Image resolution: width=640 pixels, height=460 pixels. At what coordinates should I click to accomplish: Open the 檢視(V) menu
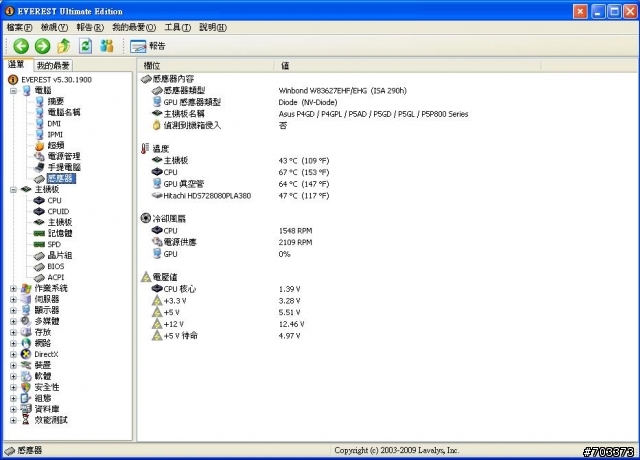tap(54, 27)
